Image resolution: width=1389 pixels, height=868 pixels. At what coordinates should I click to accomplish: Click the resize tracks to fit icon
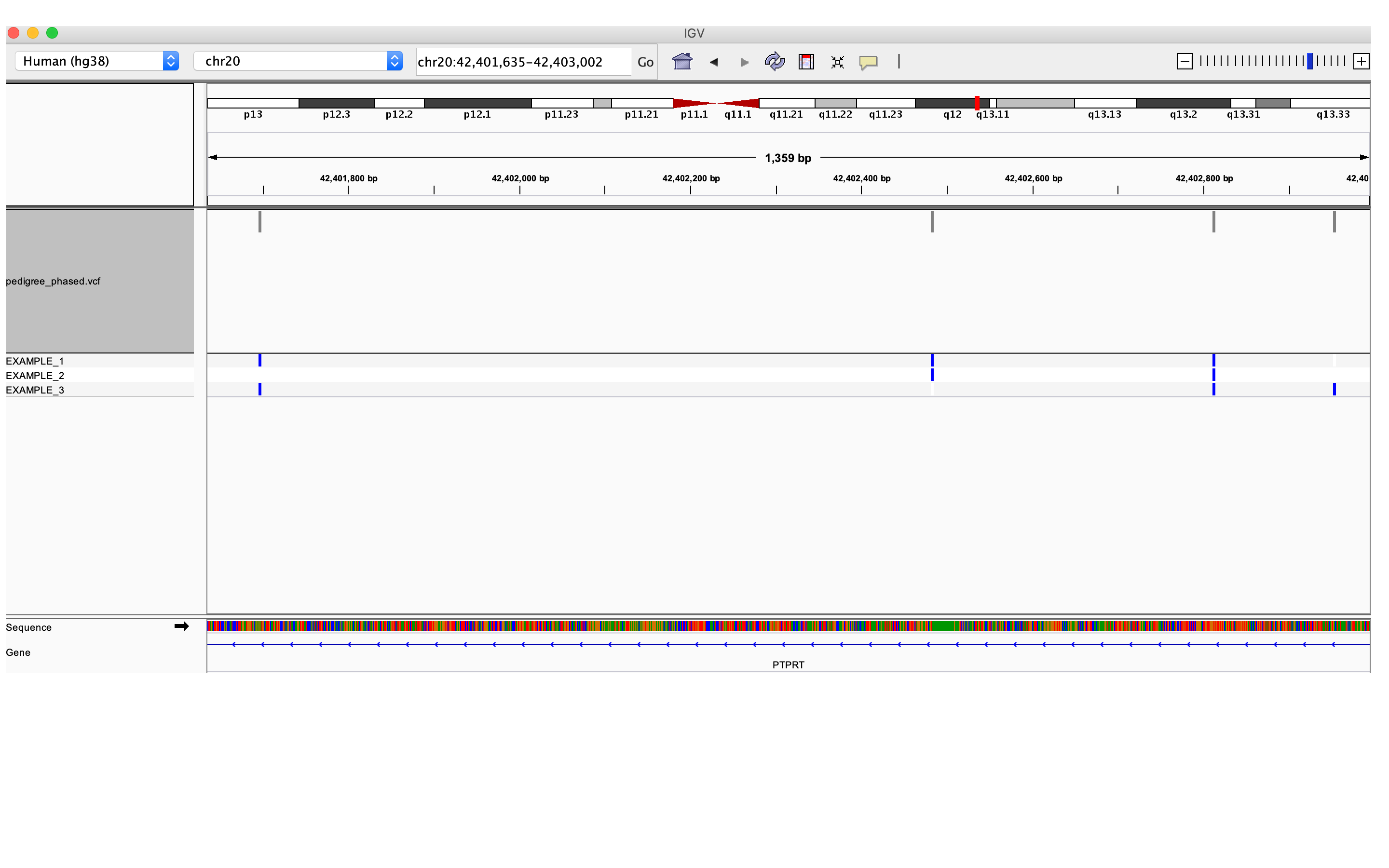pyautogui.click(x=837, y=62)
